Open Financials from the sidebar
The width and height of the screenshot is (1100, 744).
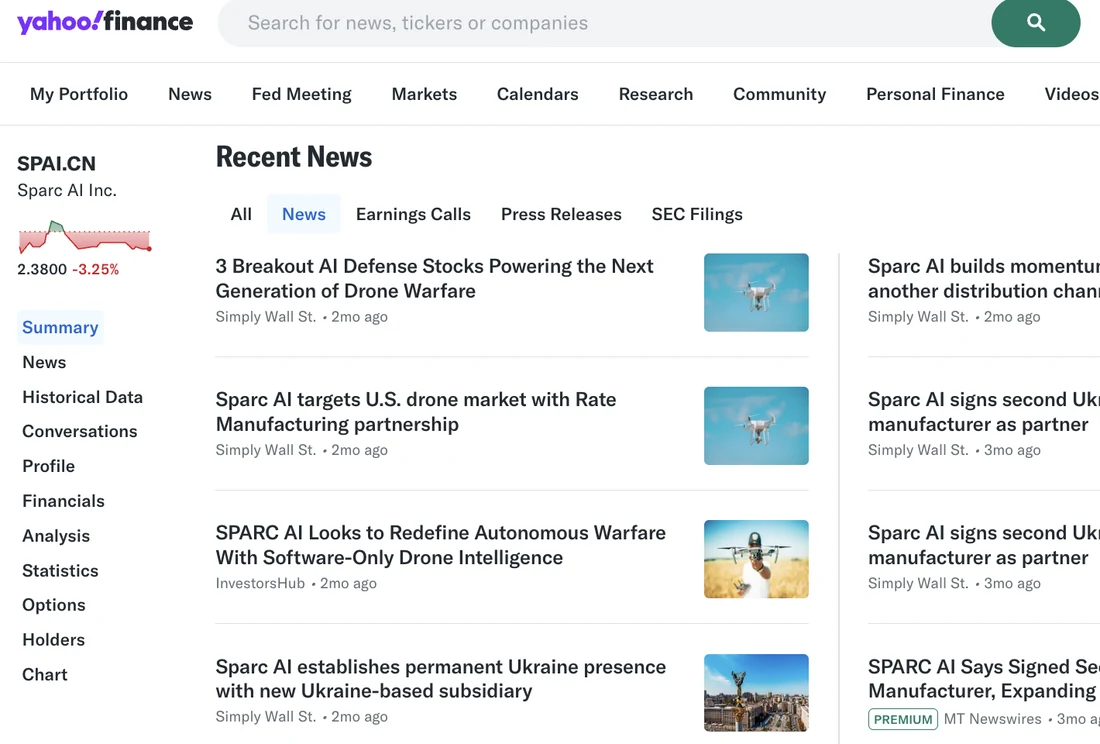(63, 501)
